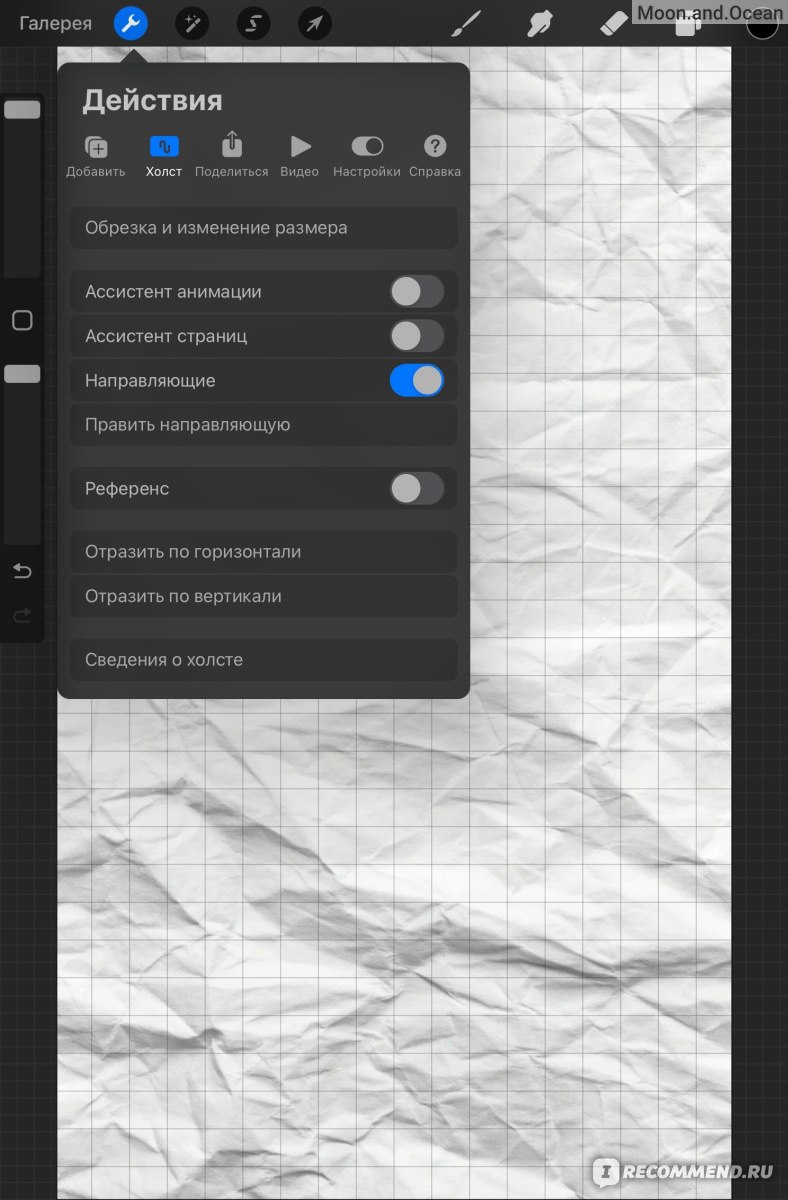Open the Поделиться tab
This screenshot has width=788, height=1200.
coord(232,157)
